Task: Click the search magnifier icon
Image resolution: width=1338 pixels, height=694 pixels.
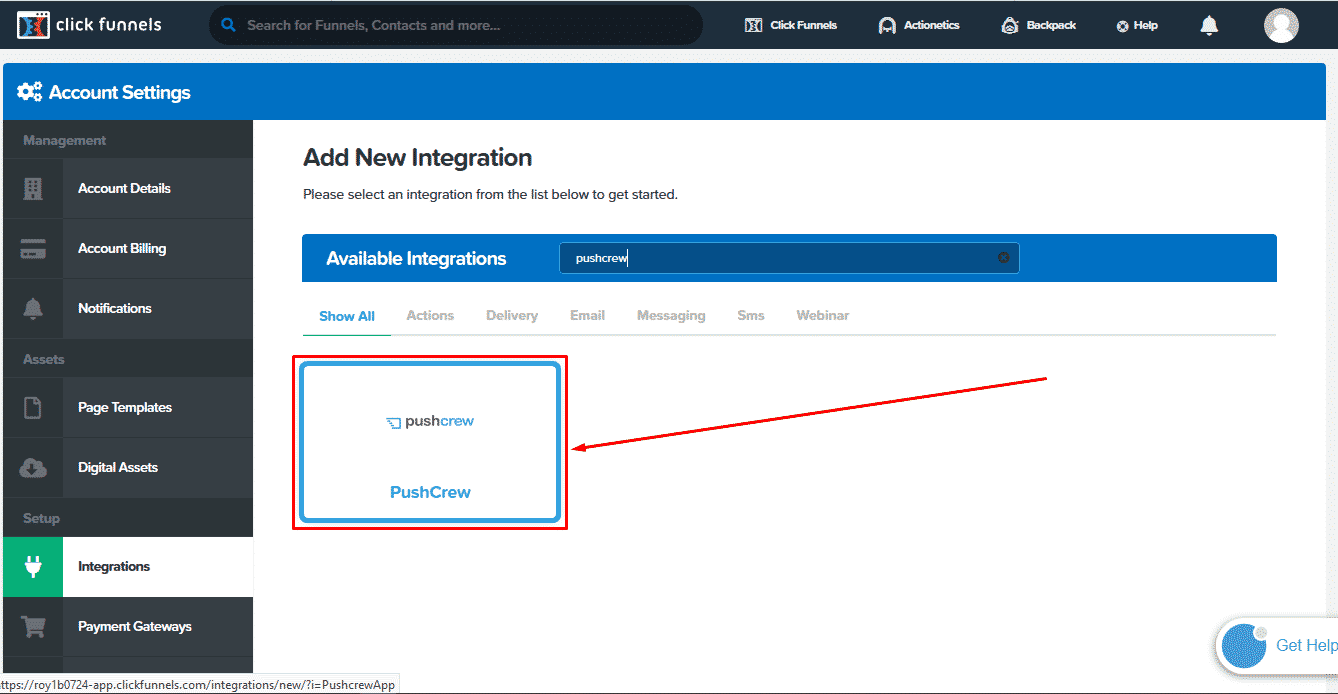Action: coord(228,25)
